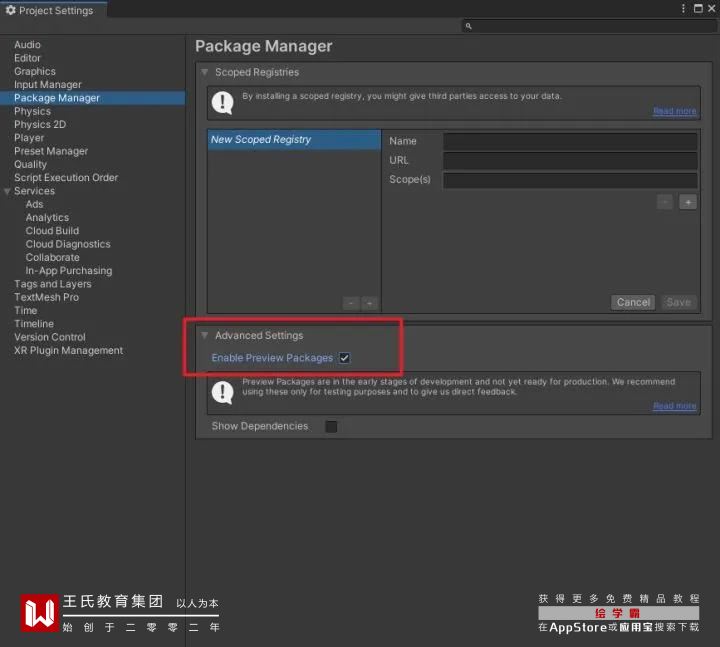Select Package Manager in sidebar

click(92, 98)
